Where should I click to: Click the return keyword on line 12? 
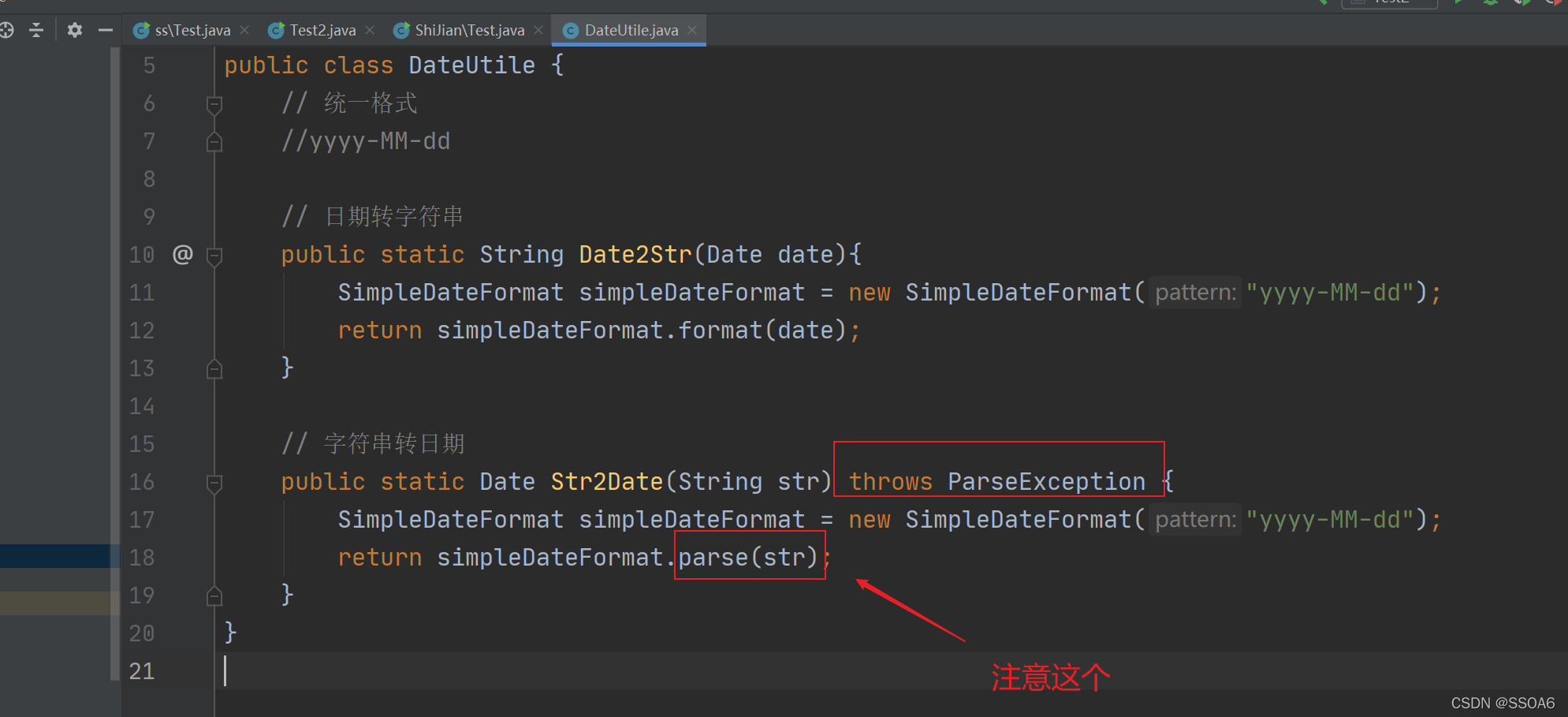380,330
